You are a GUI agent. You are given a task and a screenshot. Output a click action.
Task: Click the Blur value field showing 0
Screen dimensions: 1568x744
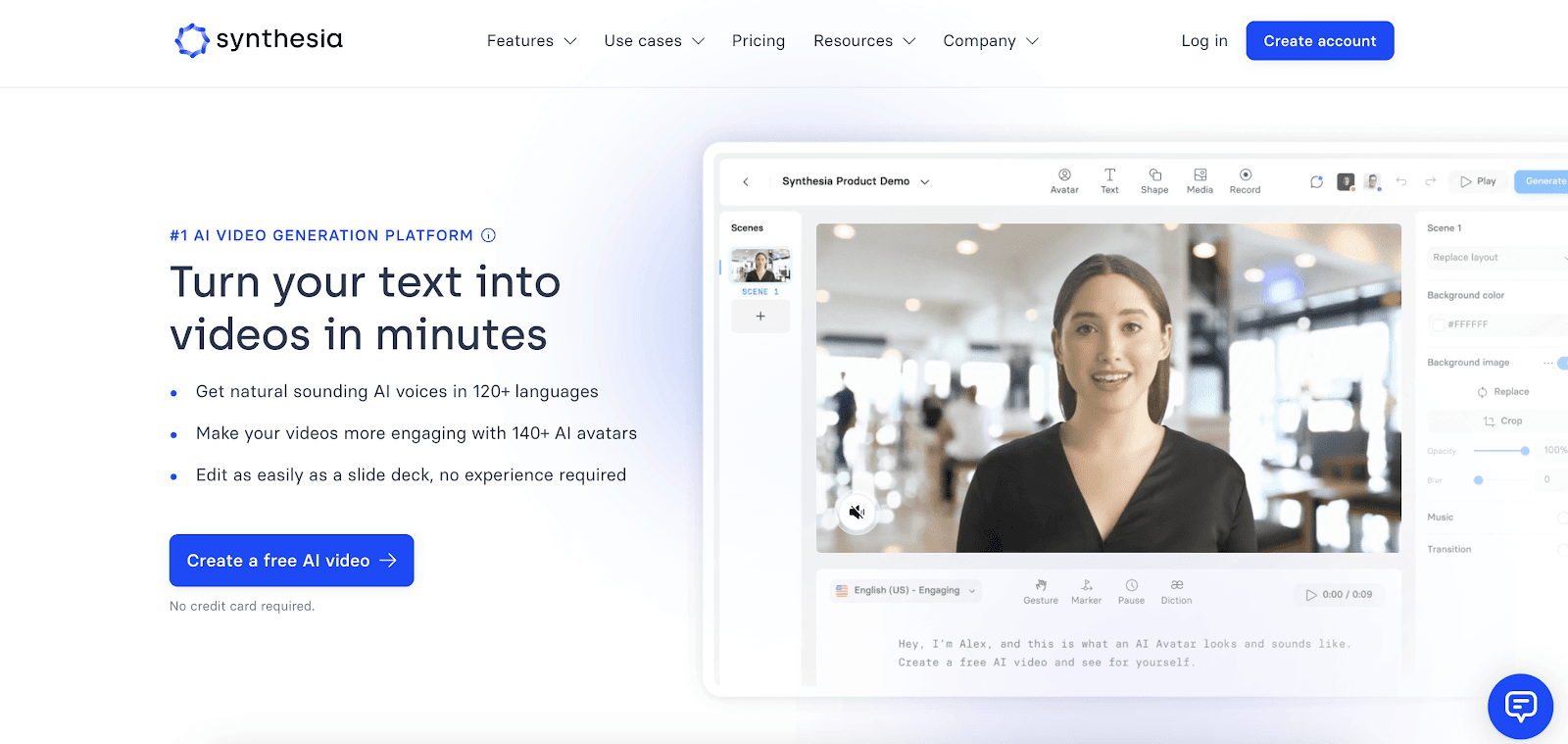(x=1551, y=480)
